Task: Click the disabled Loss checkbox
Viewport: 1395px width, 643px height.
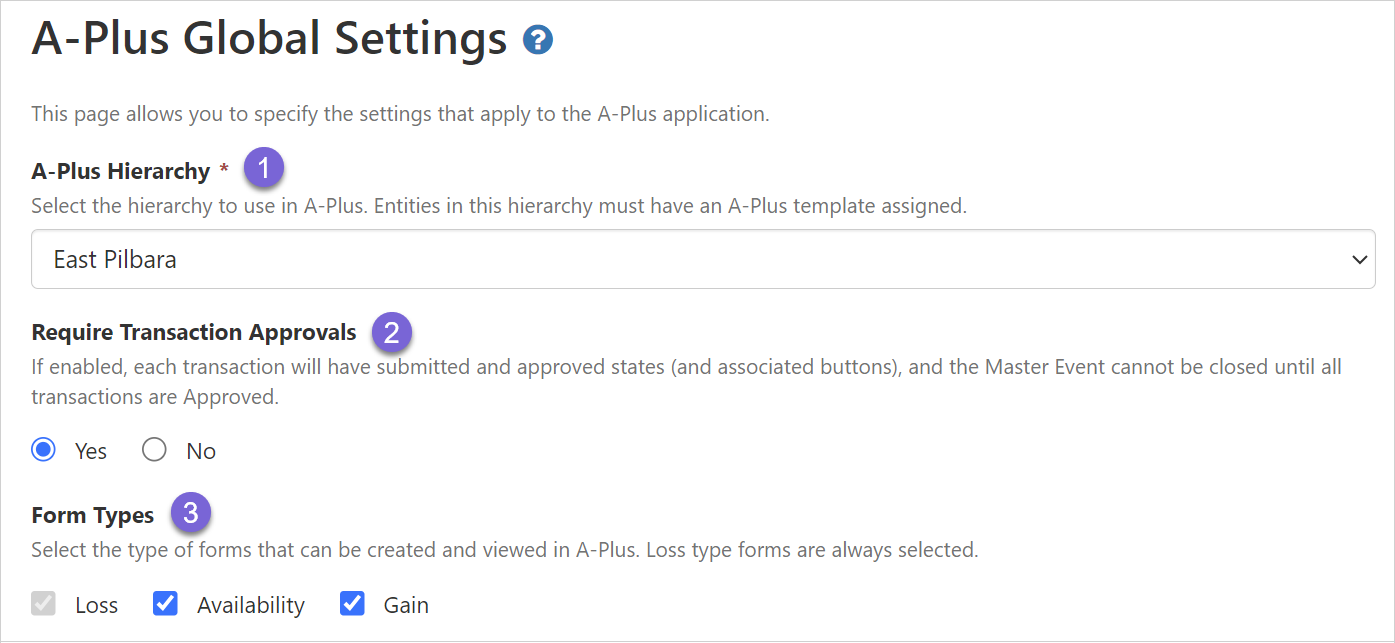Action: point(43,604)
